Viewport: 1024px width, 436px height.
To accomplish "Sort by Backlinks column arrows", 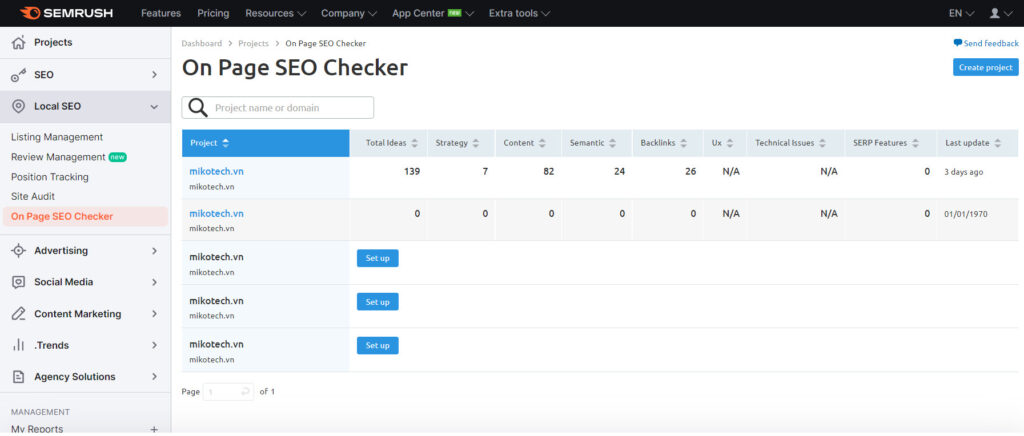I will pyautogui.click(x=683, y=143).
